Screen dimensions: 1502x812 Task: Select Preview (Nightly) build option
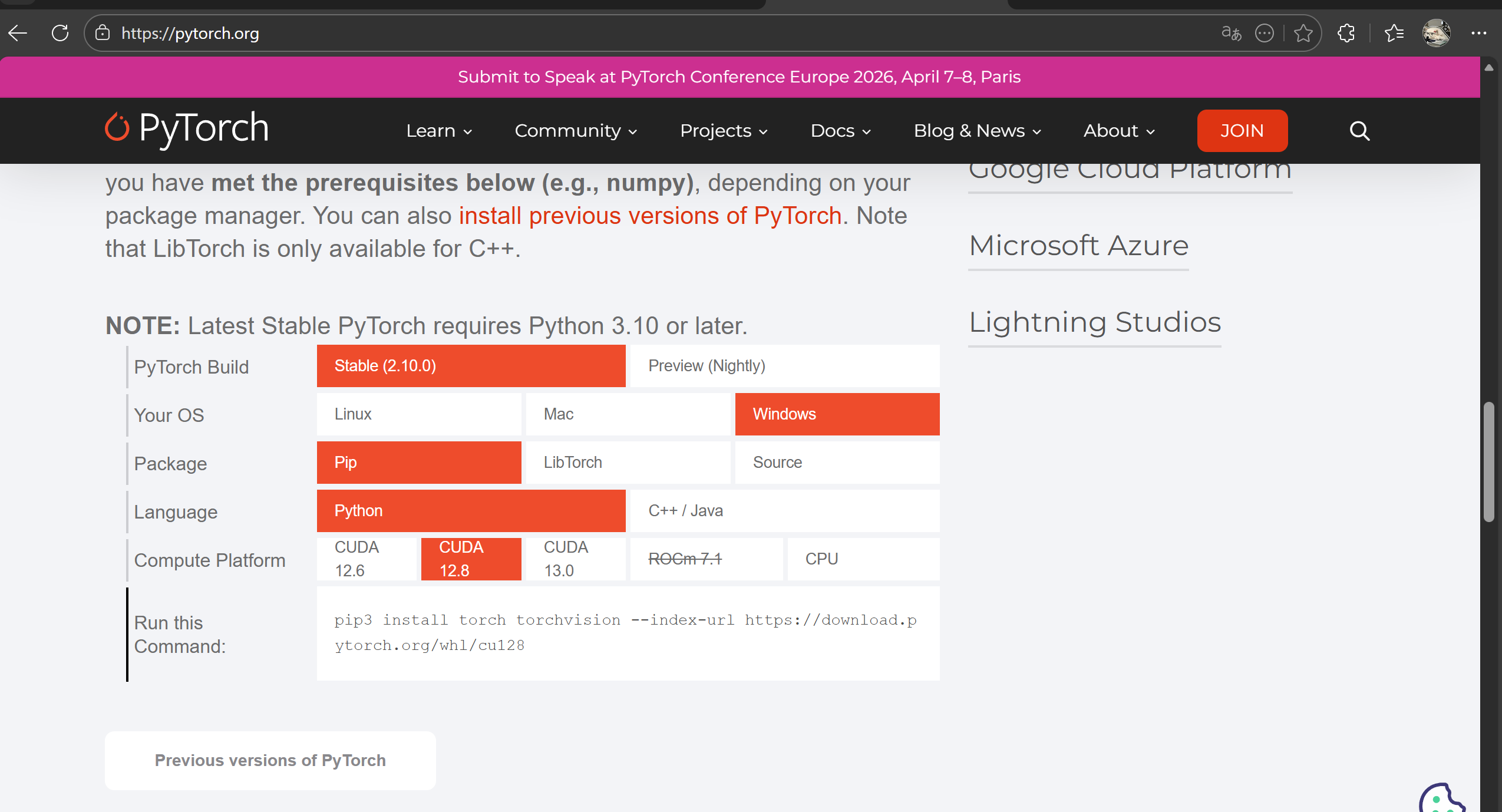pyautogui.click(x=784, y=366)
